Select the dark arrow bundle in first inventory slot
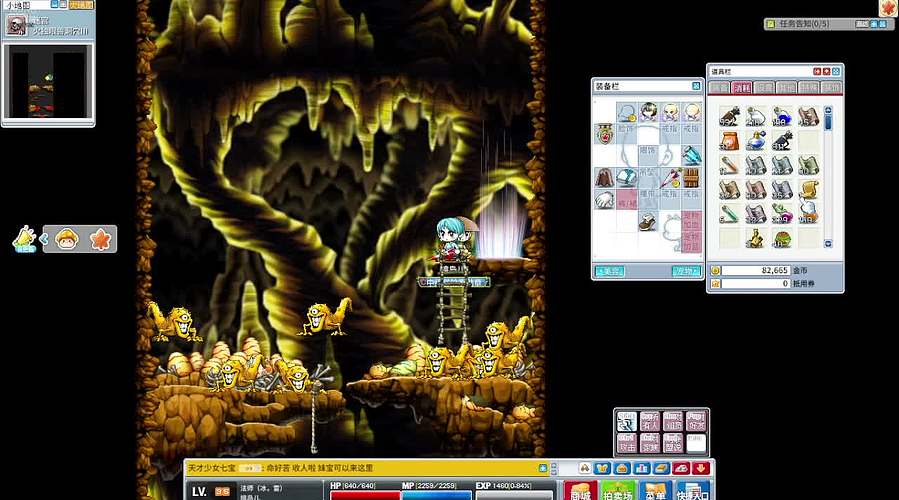 (729, 116)
